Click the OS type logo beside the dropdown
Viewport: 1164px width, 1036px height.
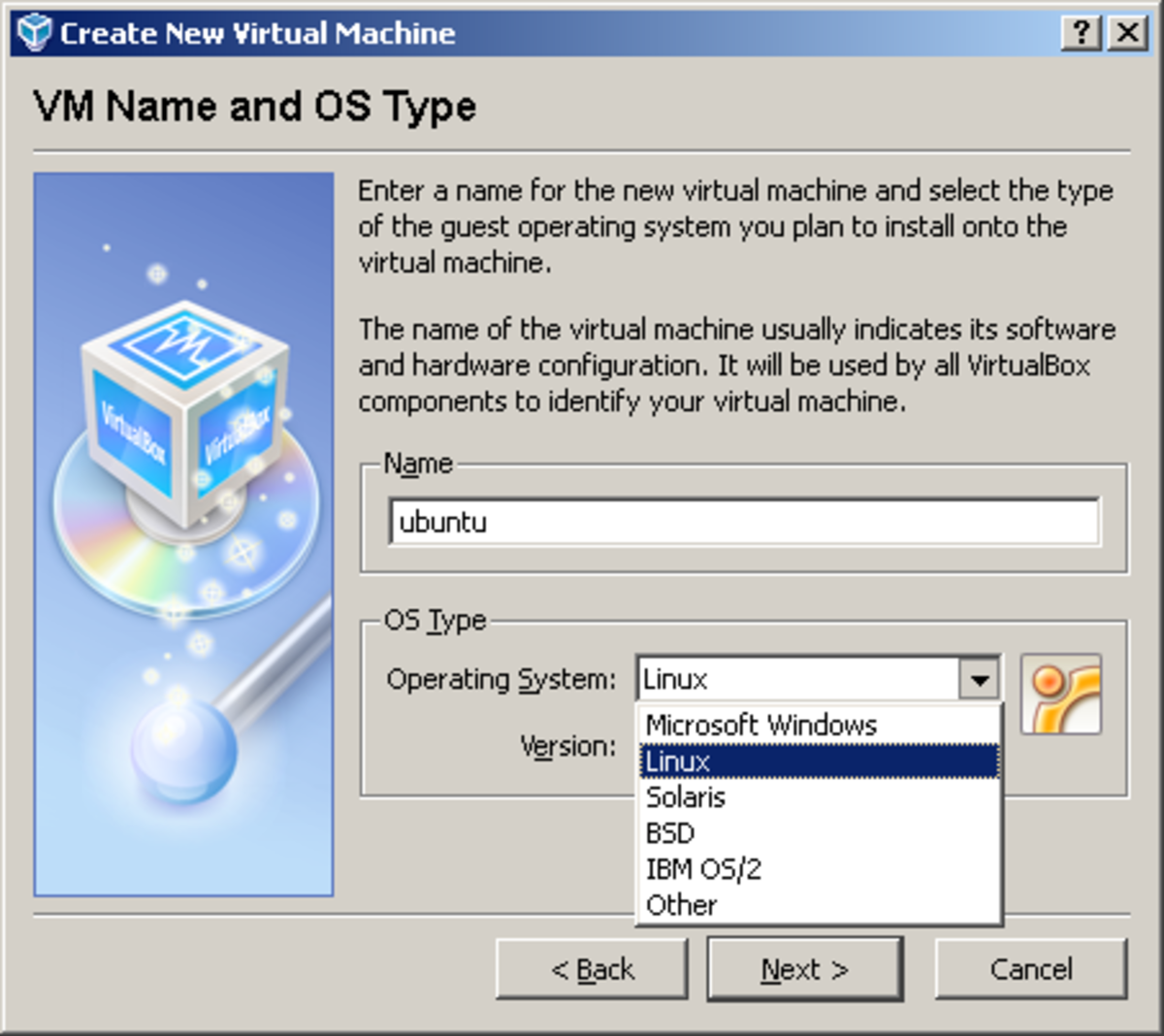point(1060,694)
